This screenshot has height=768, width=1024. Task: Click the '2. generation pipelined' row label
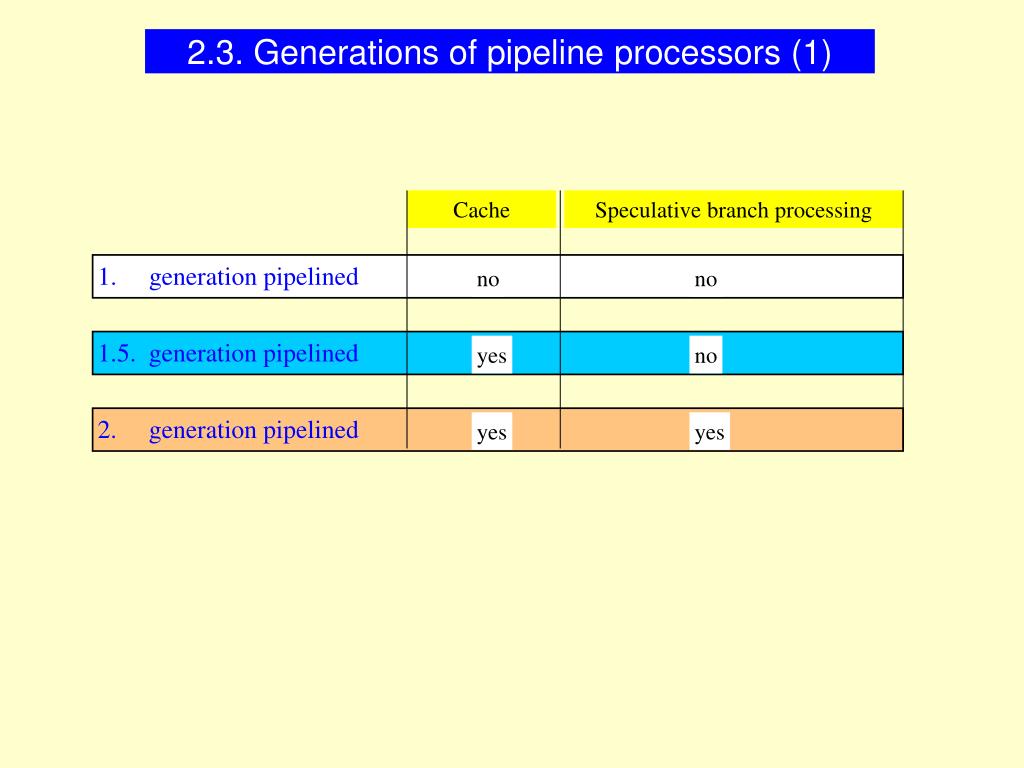229,430
